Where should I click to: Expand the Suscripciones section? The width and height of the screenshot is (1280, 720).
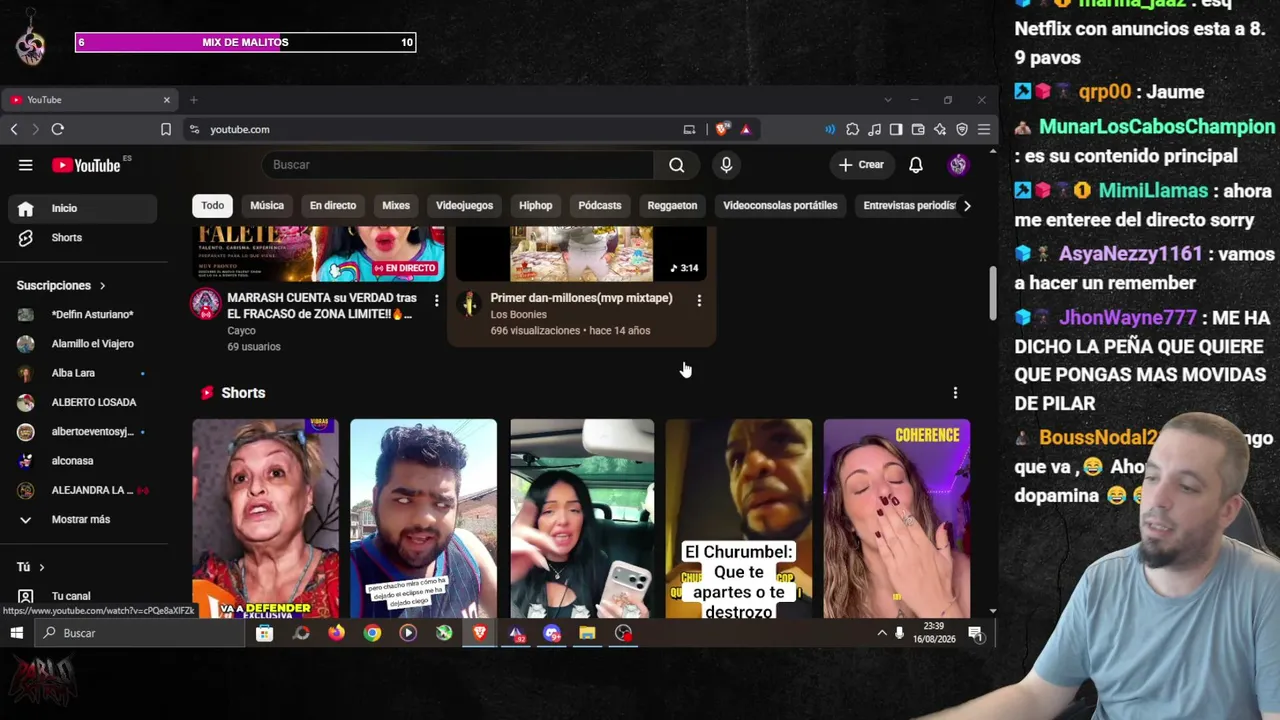61,285
